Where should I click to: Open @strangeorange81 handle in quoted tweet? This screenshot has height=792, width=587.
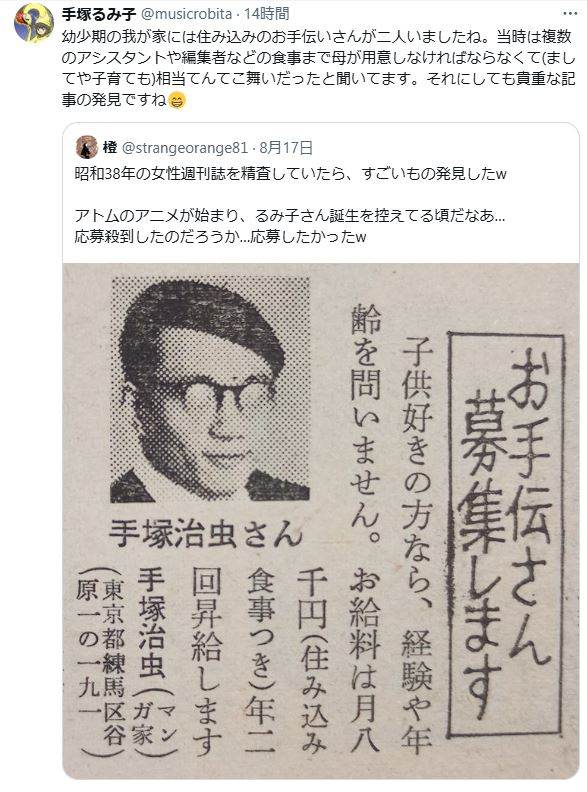click(x=185, y=147)
